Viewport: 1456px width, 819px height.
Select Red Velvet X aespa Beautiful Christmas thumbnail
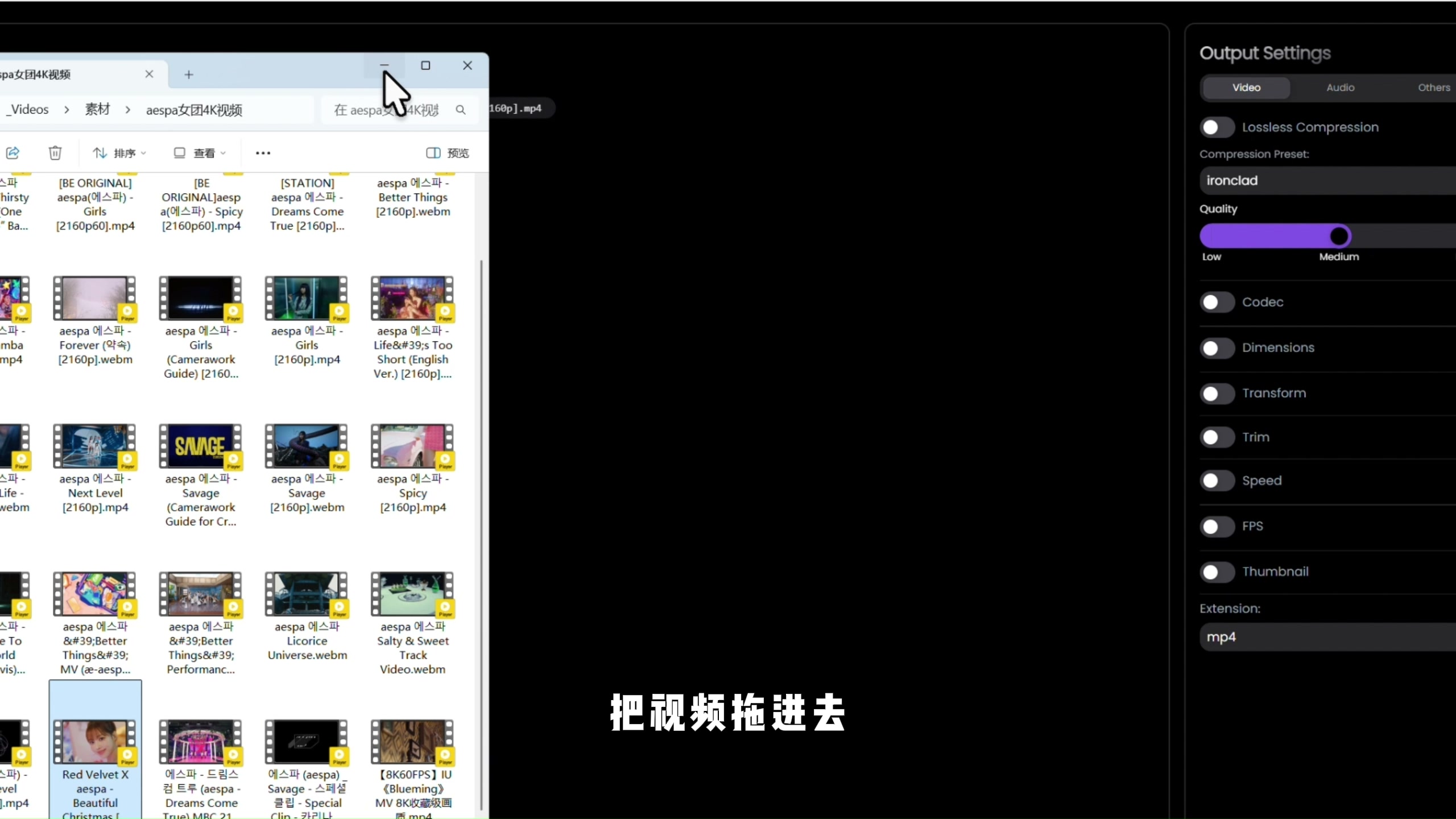click(x=94, y=742)
